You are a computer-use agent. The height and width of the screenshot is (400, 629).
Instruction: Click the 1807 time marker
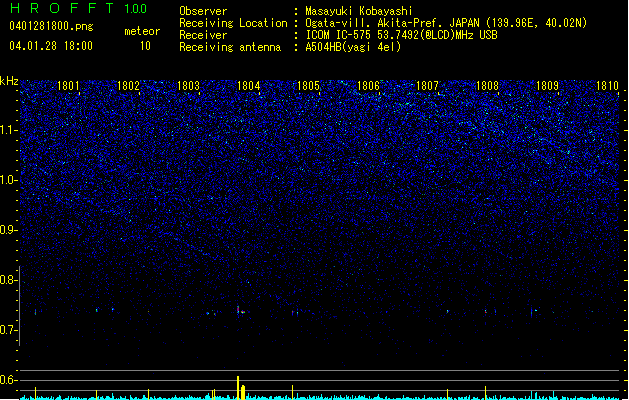(428, 86)
